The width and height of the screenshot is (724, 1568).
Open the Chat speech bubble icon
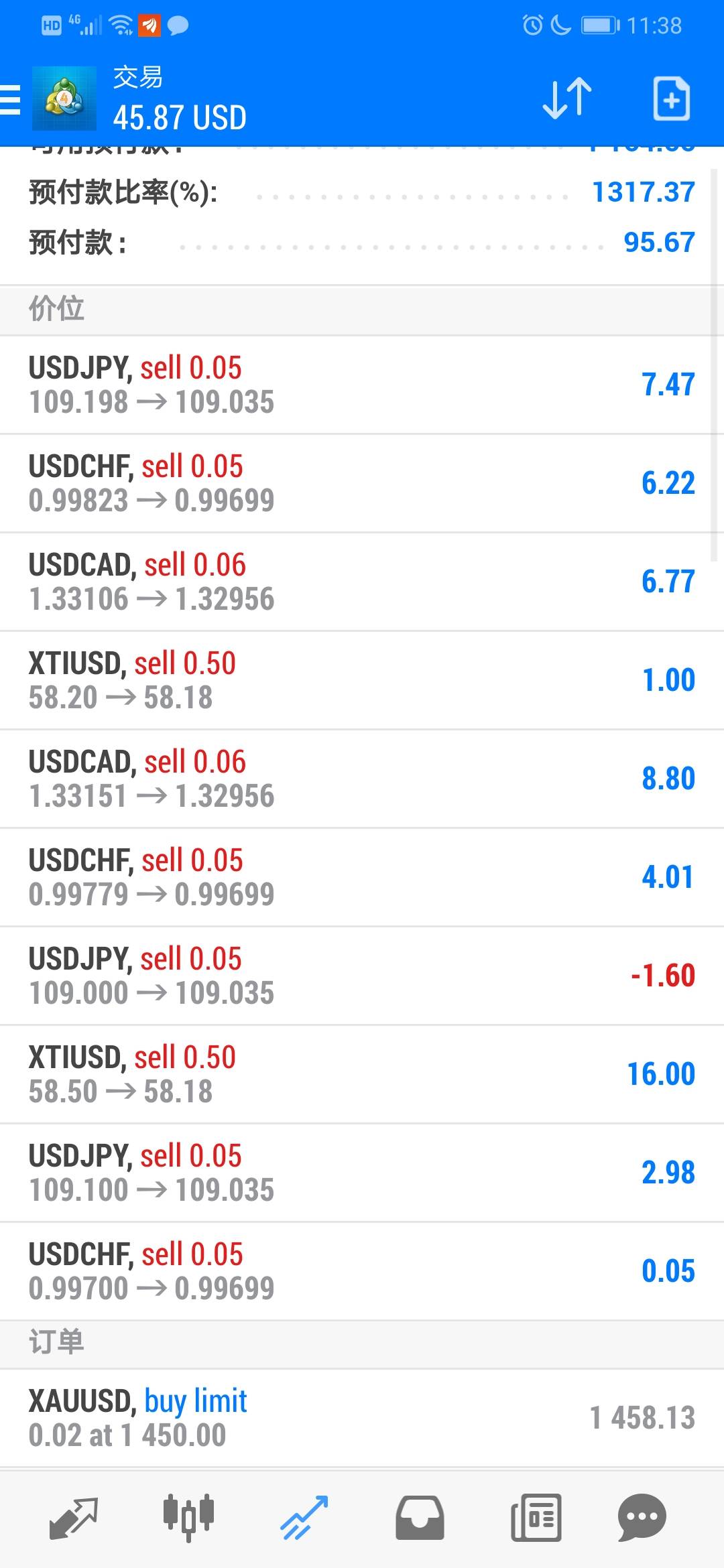[642, 1518]
